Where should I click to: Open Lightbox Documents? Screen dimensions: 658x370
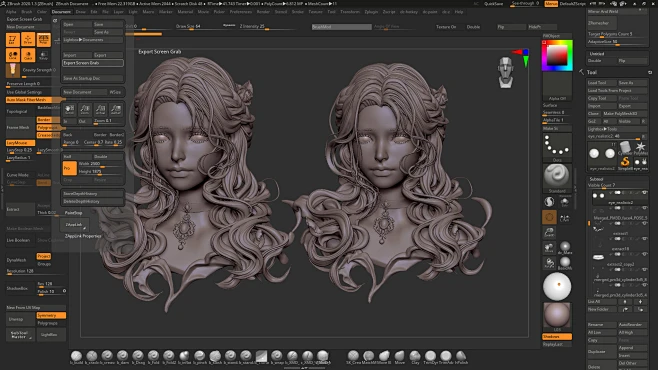(93, 40)
